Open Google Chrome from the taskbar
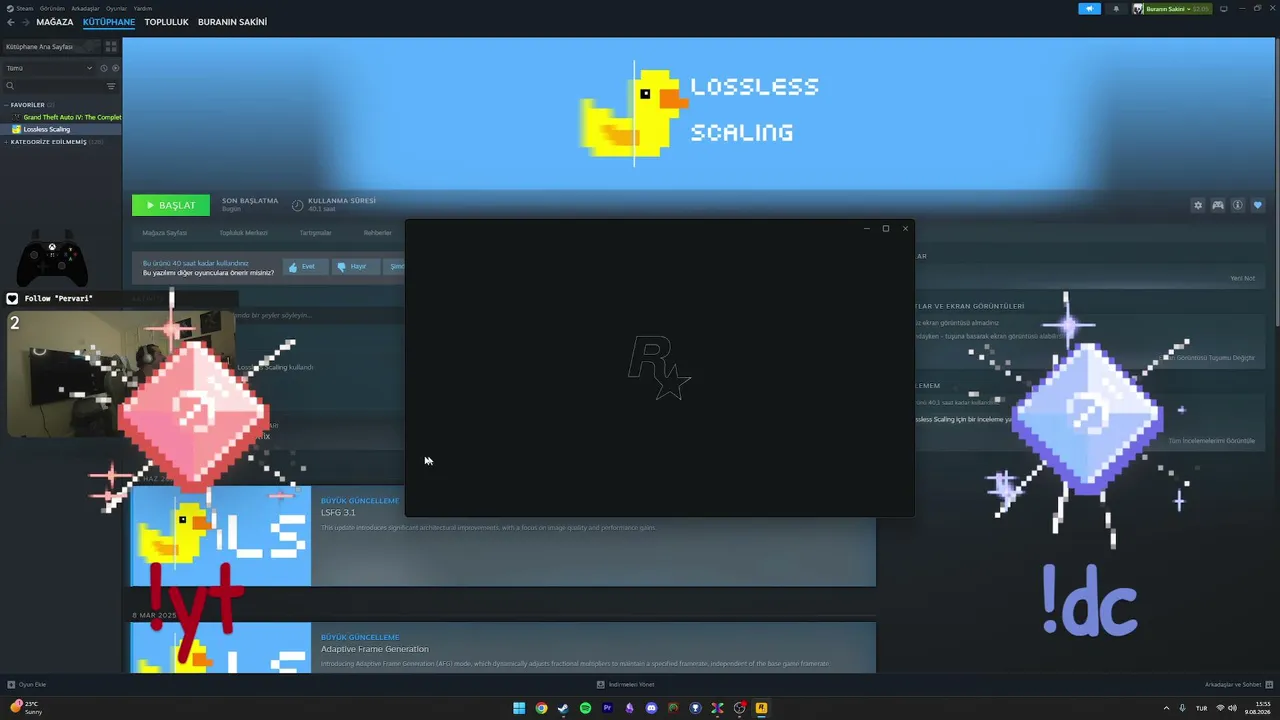 click(541, 708)
